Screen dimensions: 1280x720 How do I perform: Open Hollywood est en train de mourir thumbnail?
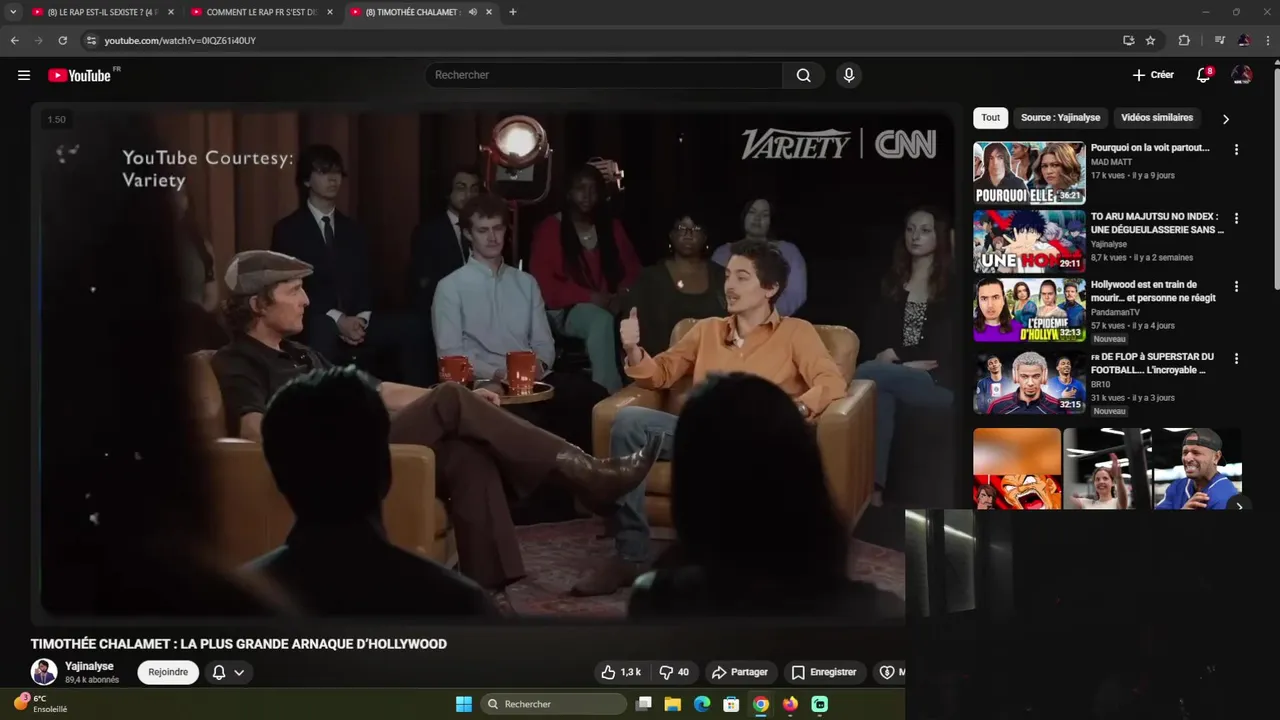click(1029, 309)
